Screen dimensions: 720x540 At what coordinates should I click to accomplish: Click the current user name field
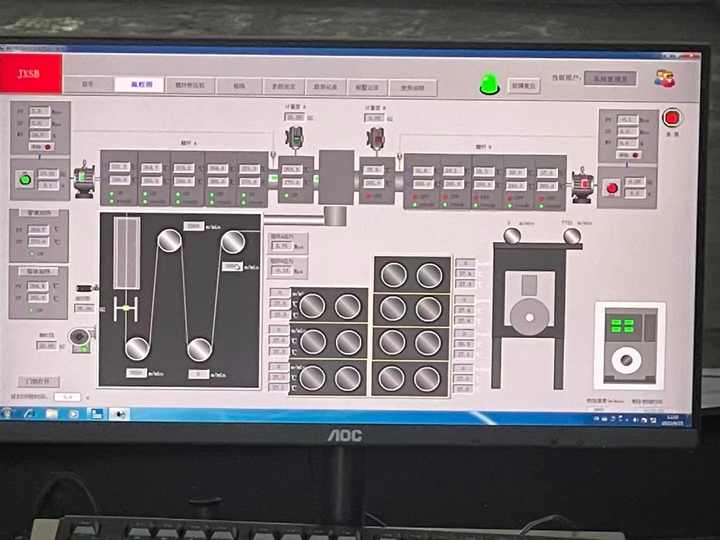tap(610, 79)
